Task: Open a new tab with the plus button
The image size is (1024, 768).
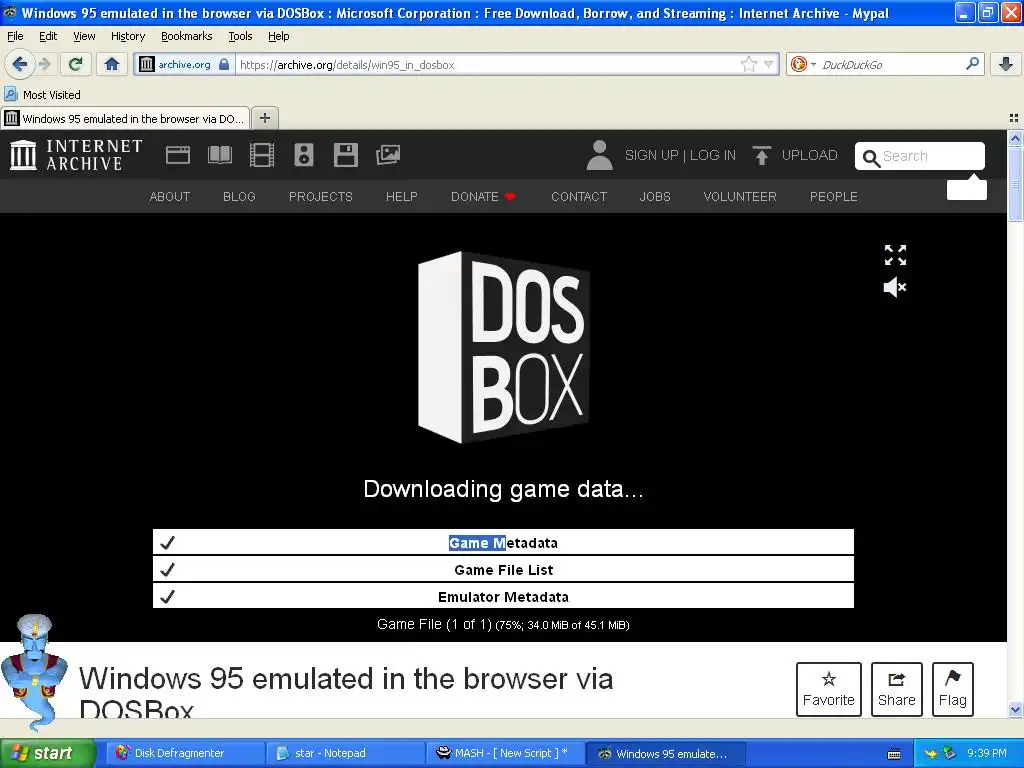Action: (x=264, y=118)
